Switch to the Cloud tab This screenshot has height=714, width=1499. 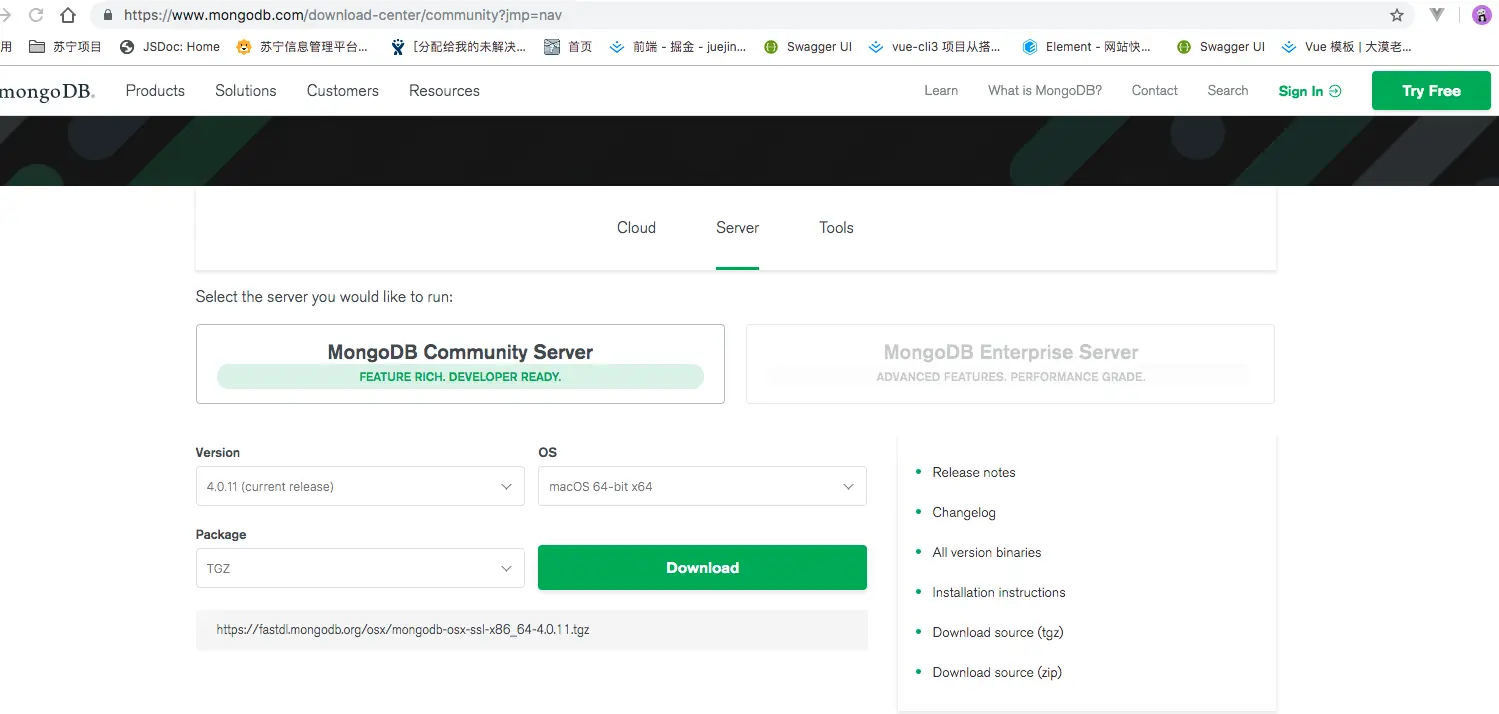(636, 228)
